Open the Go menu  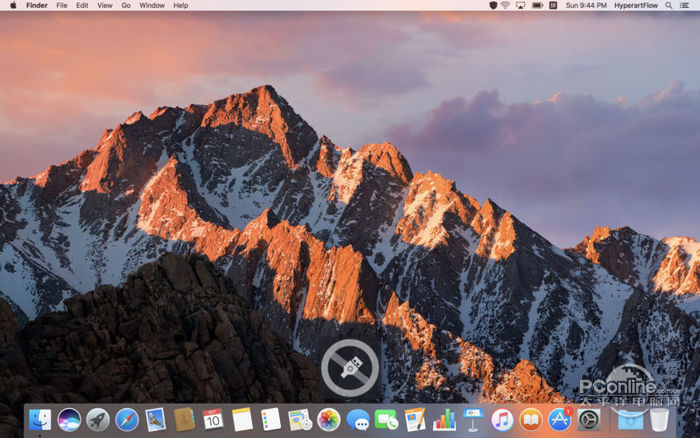[126, 5]
